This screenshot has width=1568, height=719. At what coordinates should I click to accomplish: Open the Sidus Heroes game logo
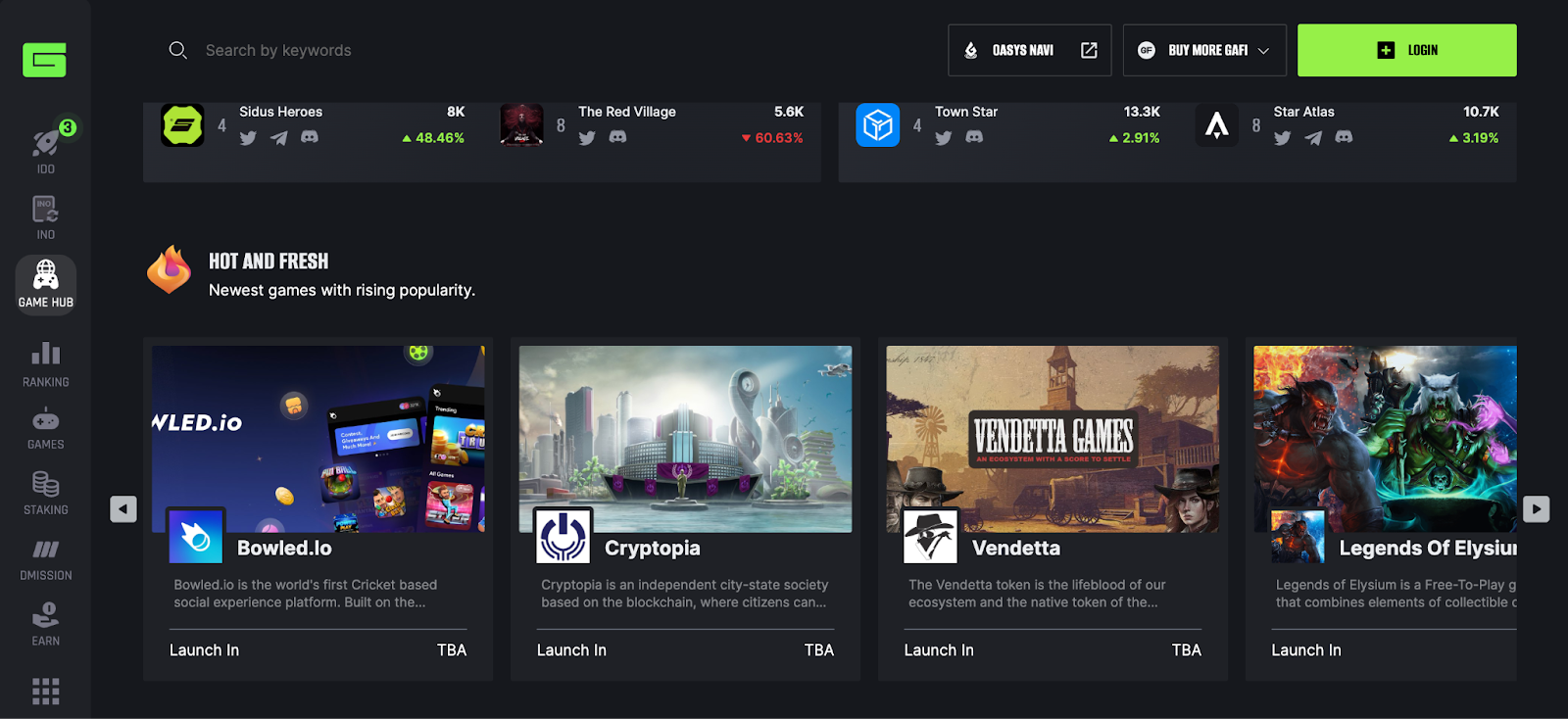182,125
